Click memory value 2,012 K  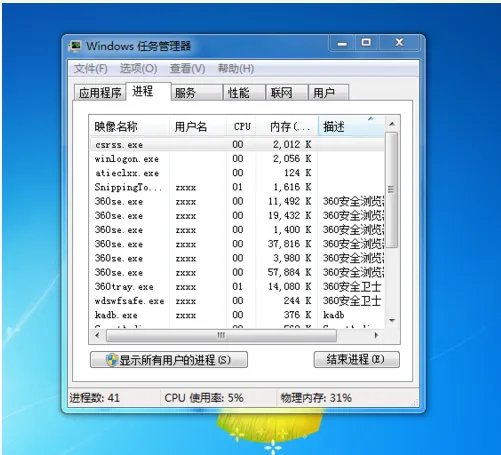pyautogui.click(x=292, y=145)
